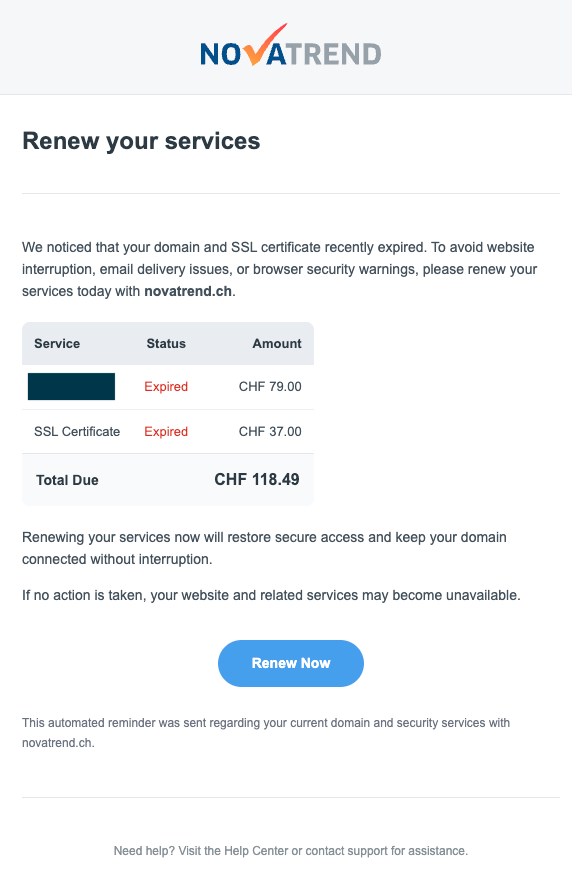Click the Amount column header
The image size is (572, 877).
[x=277, y=343]
